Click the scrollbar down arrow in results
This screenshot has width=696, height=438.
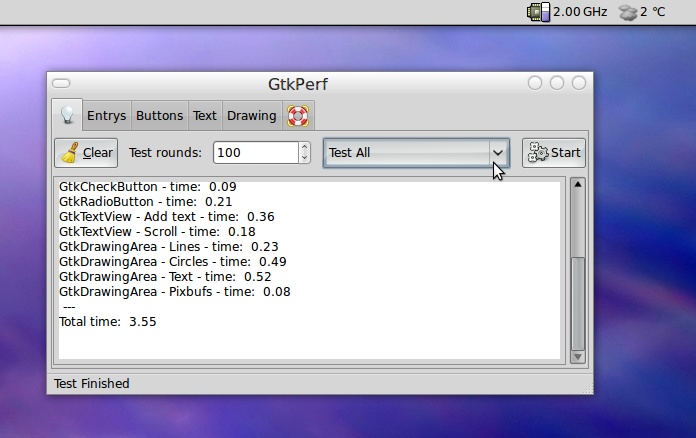pyautogui.click(x=577, y=357)
